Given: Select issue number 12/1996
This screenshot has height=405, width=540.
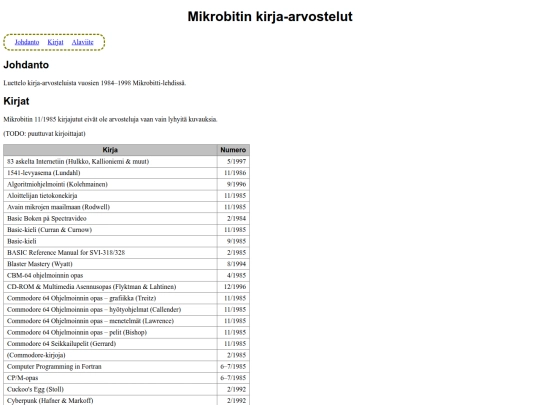Looking at the screenshot, I should coord(233,286).
